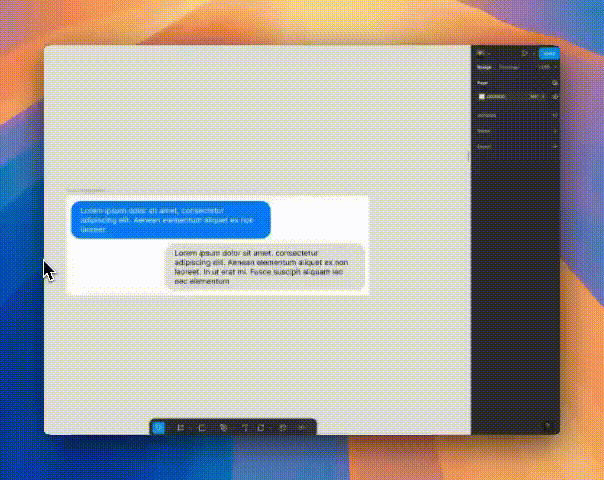Screen dimensions: 604x480
Task: Click the page background color swatch
Action: (x=482, y=97)
